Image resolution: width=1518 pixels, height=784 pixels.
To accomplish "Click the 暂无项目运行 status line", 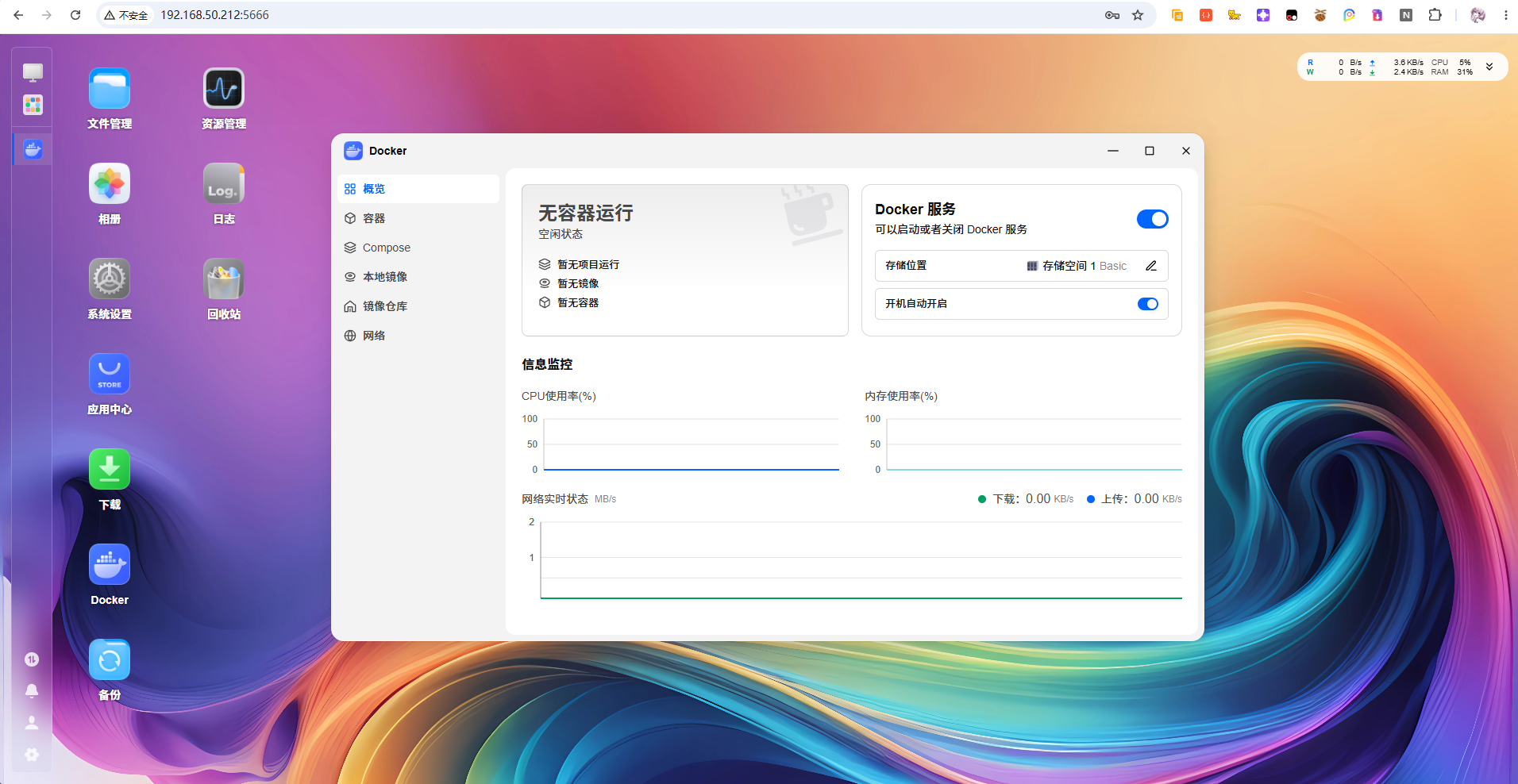I will click(579, 264).
